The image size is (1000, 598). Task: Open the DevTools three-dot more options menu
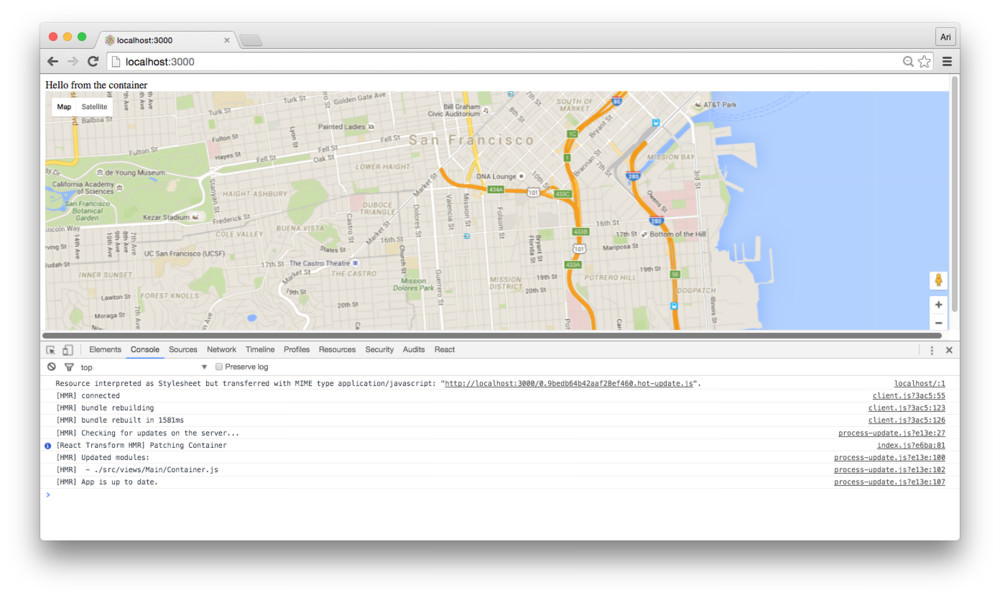click(x=932, y=350)
